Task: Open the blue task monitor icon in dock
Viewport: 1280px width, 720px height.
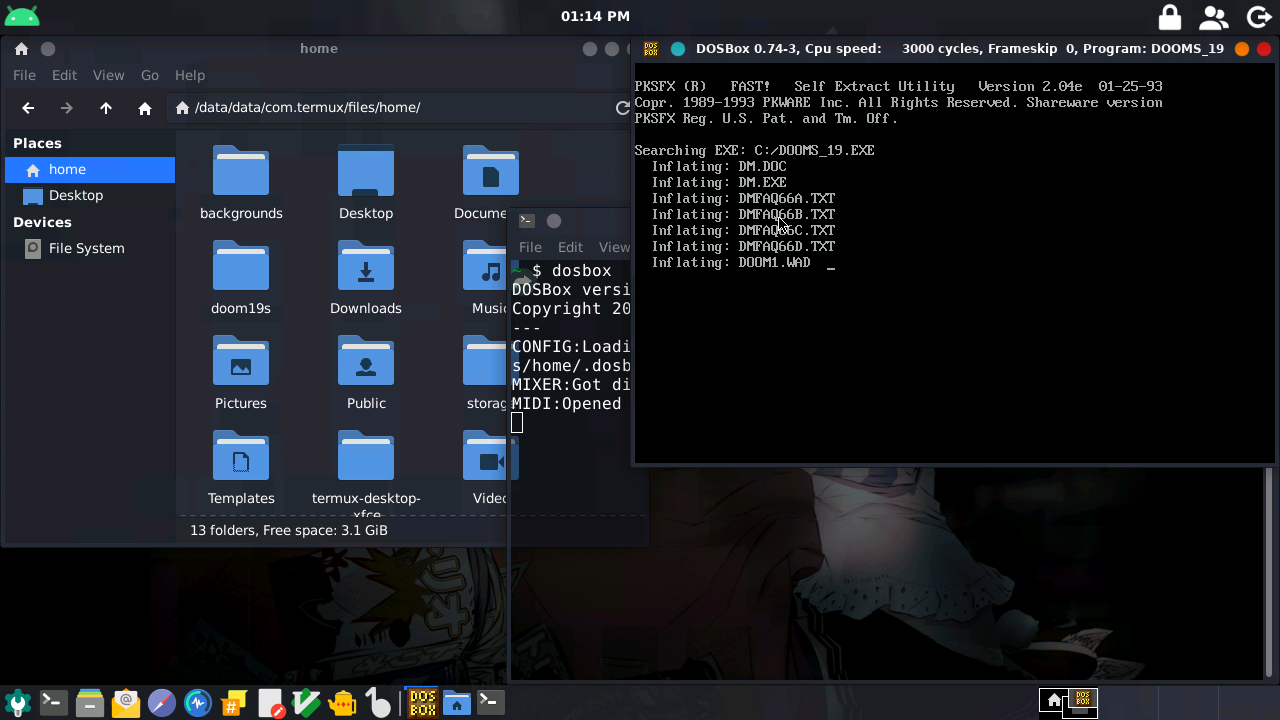Action: pos(198,703)
